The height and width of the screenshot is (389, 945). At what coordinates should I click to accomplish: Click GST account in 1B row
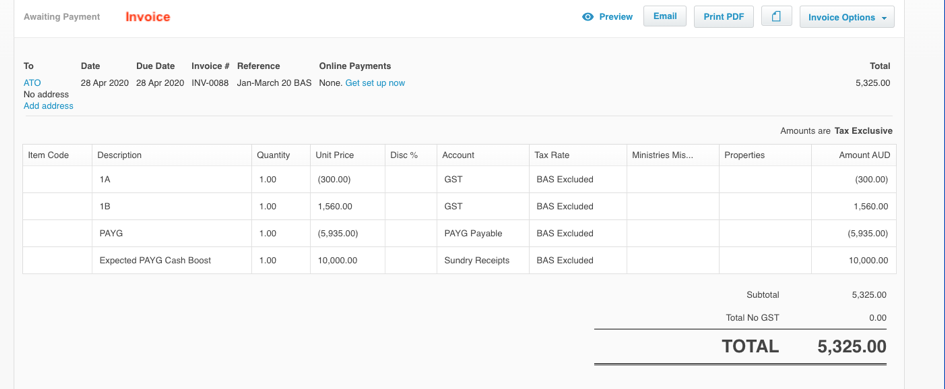483,206
